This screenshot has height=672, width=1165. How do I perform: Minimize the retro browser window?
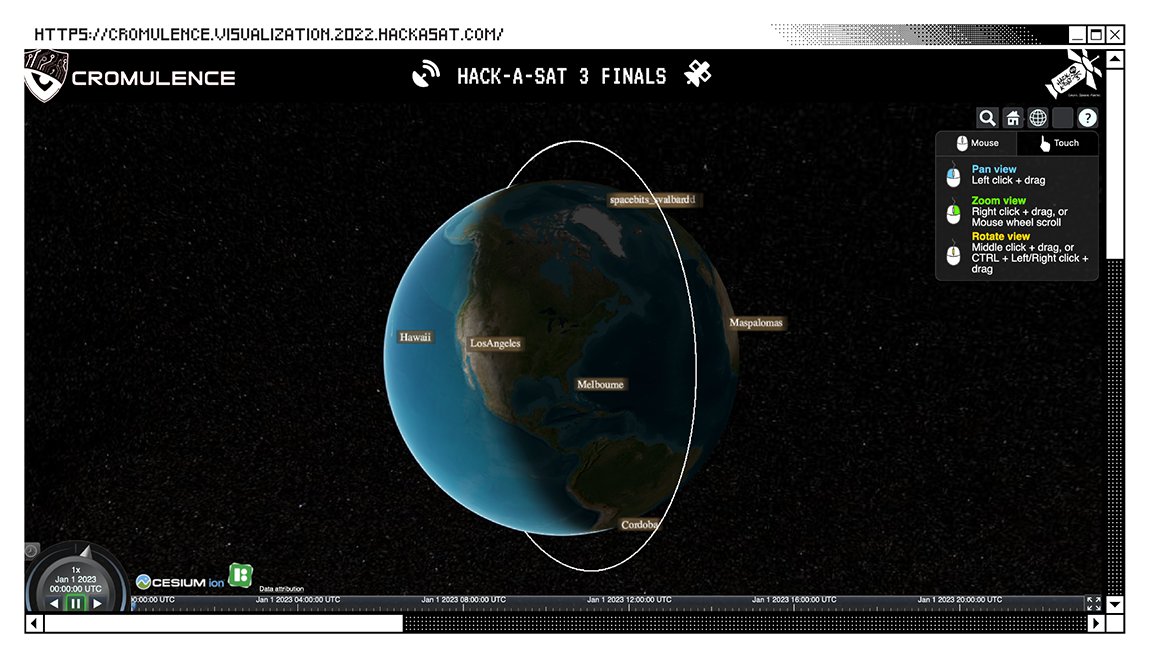click(x=1078, y=34)
